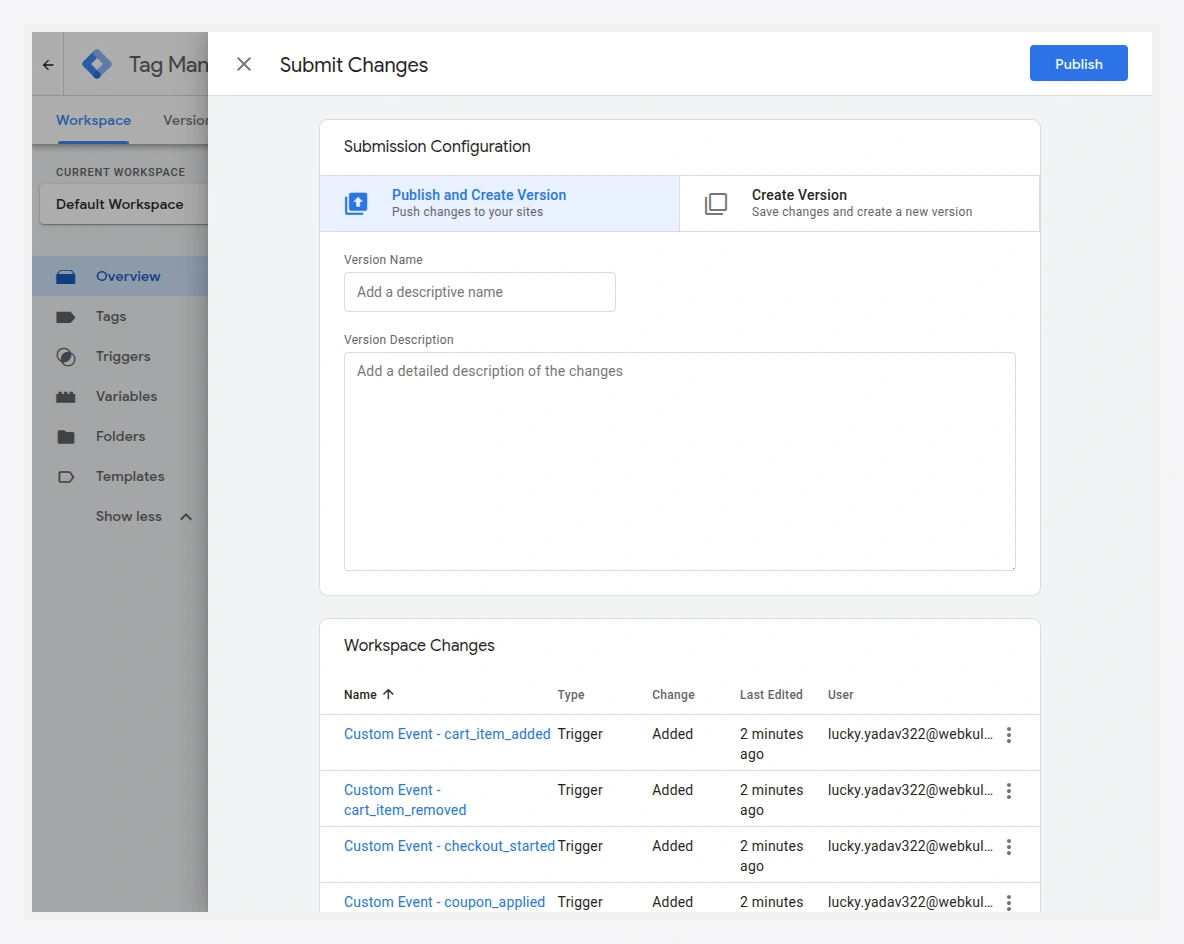Open the Variables menu item

pyautogui.click(x=120, y=396)
